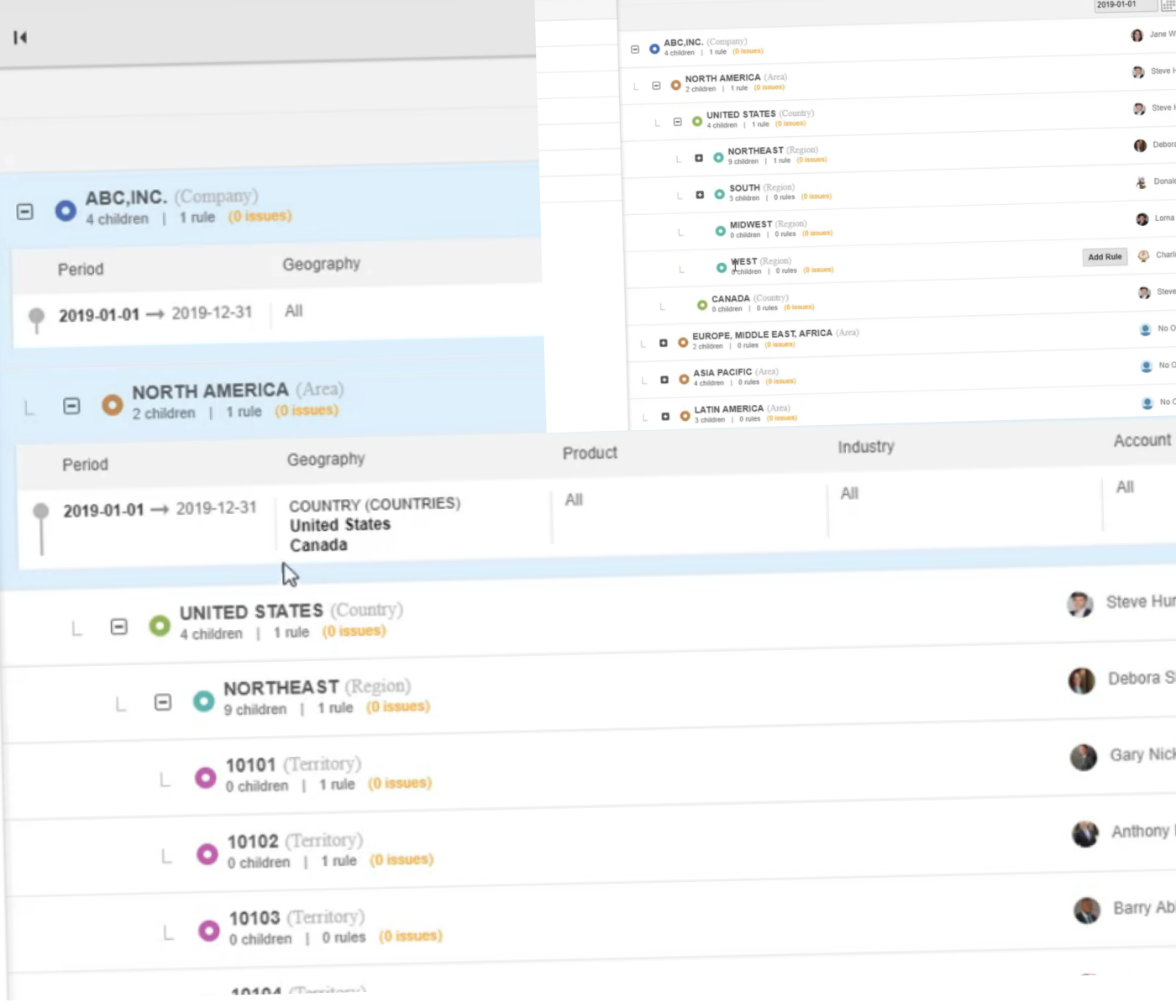The width and height of the screenshot is (1176, 1008).
Task: Collapse NORTH AMERICA in the enlarged view
Action: pos(72,407)
